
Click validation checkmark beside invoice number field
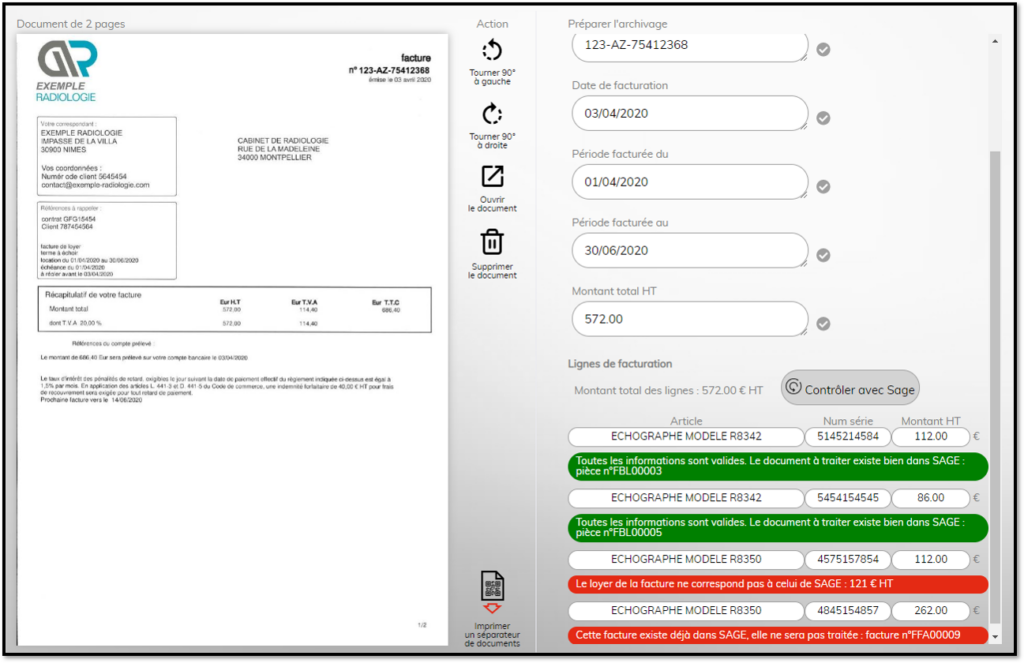823,49
